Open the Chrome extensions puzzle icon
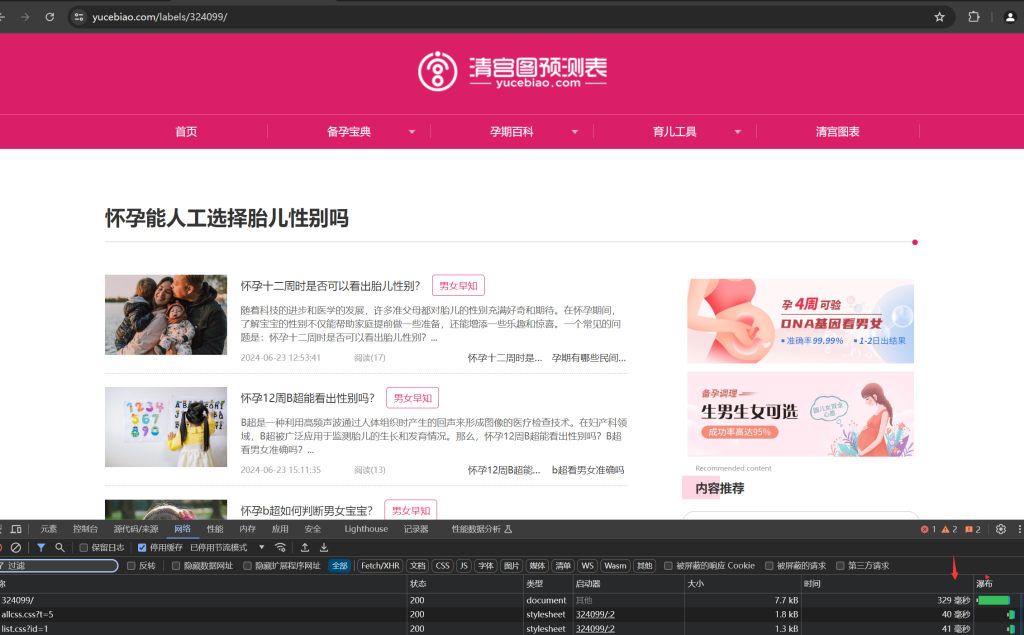 (973, 17)
